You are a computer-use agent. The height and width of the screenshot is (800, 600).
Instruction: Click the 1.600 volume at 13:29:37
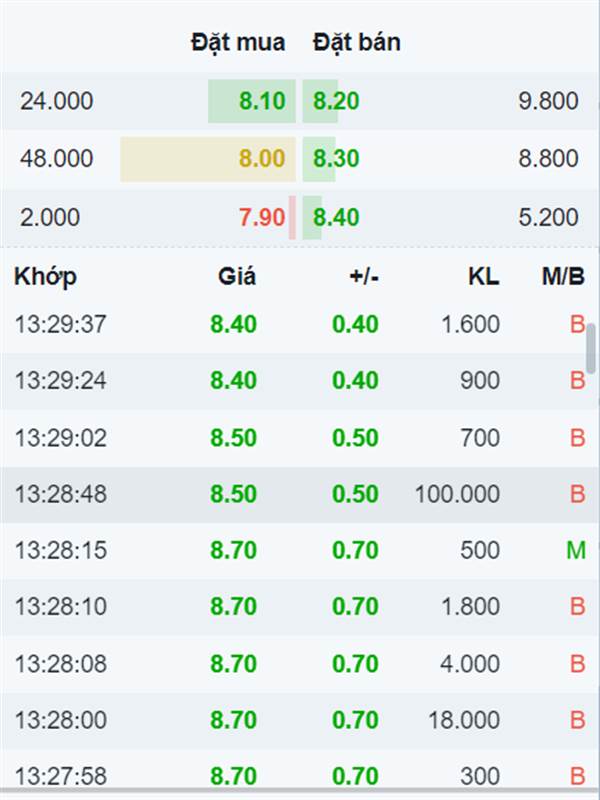point(470,324)
